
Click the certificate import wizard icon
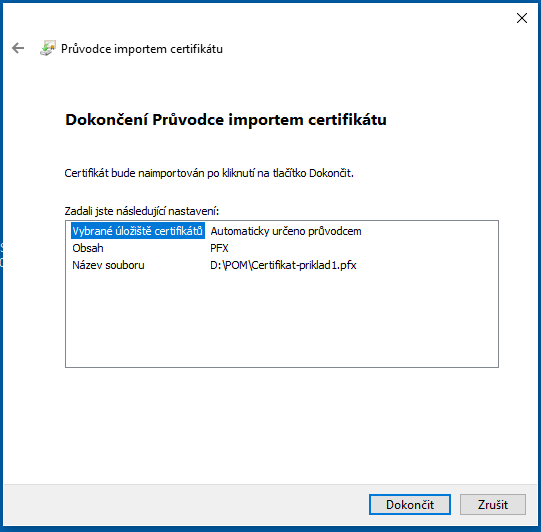48,48
